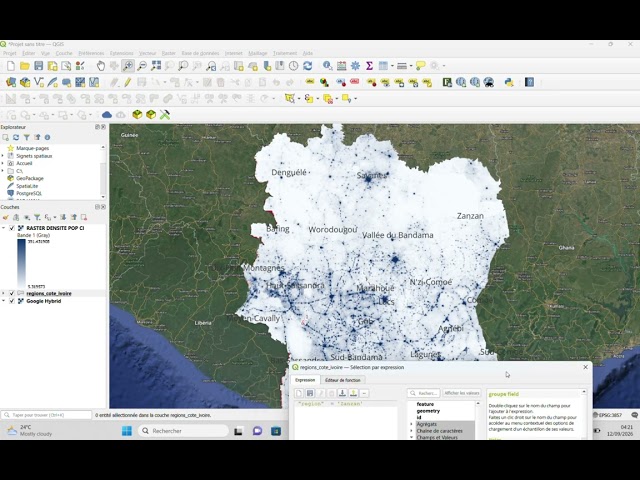Switch to the Éditeur de fonction tab
Screen dimensions: 640x480
coord(342,380)
